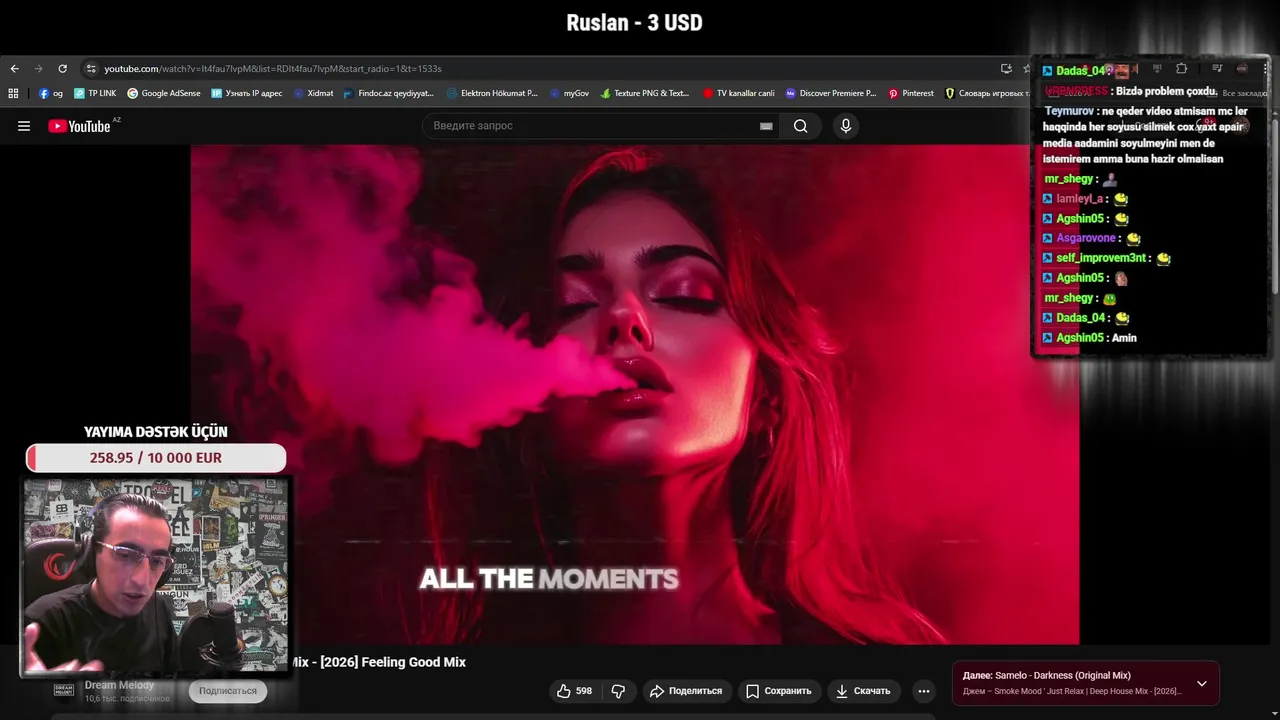
Task: Click 'Ruslan - 3 USD' donation title
Action: (x=635, y=23)
